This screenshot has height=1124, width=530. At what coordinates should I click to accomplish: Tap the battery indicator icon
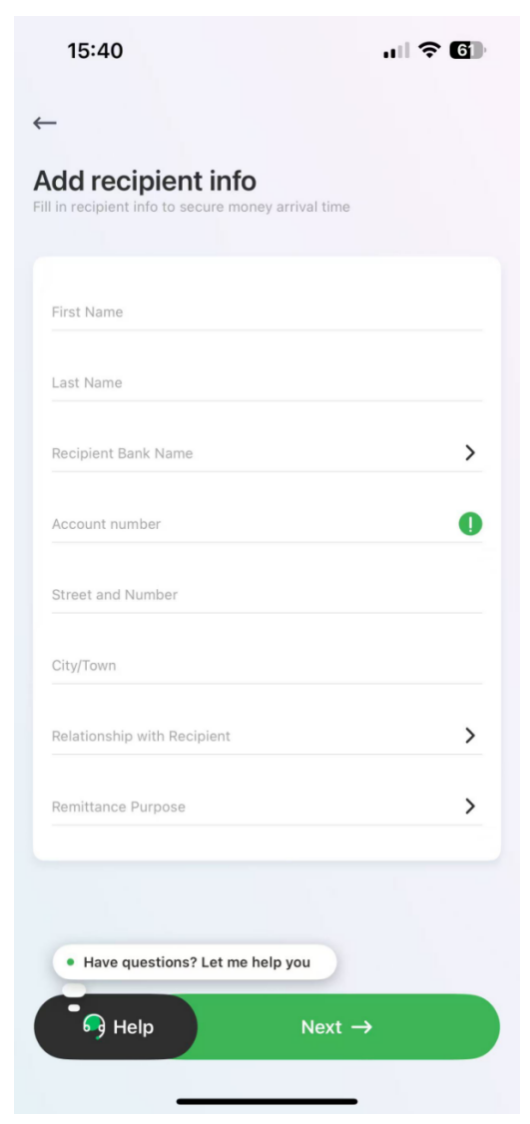click(467, 50)
